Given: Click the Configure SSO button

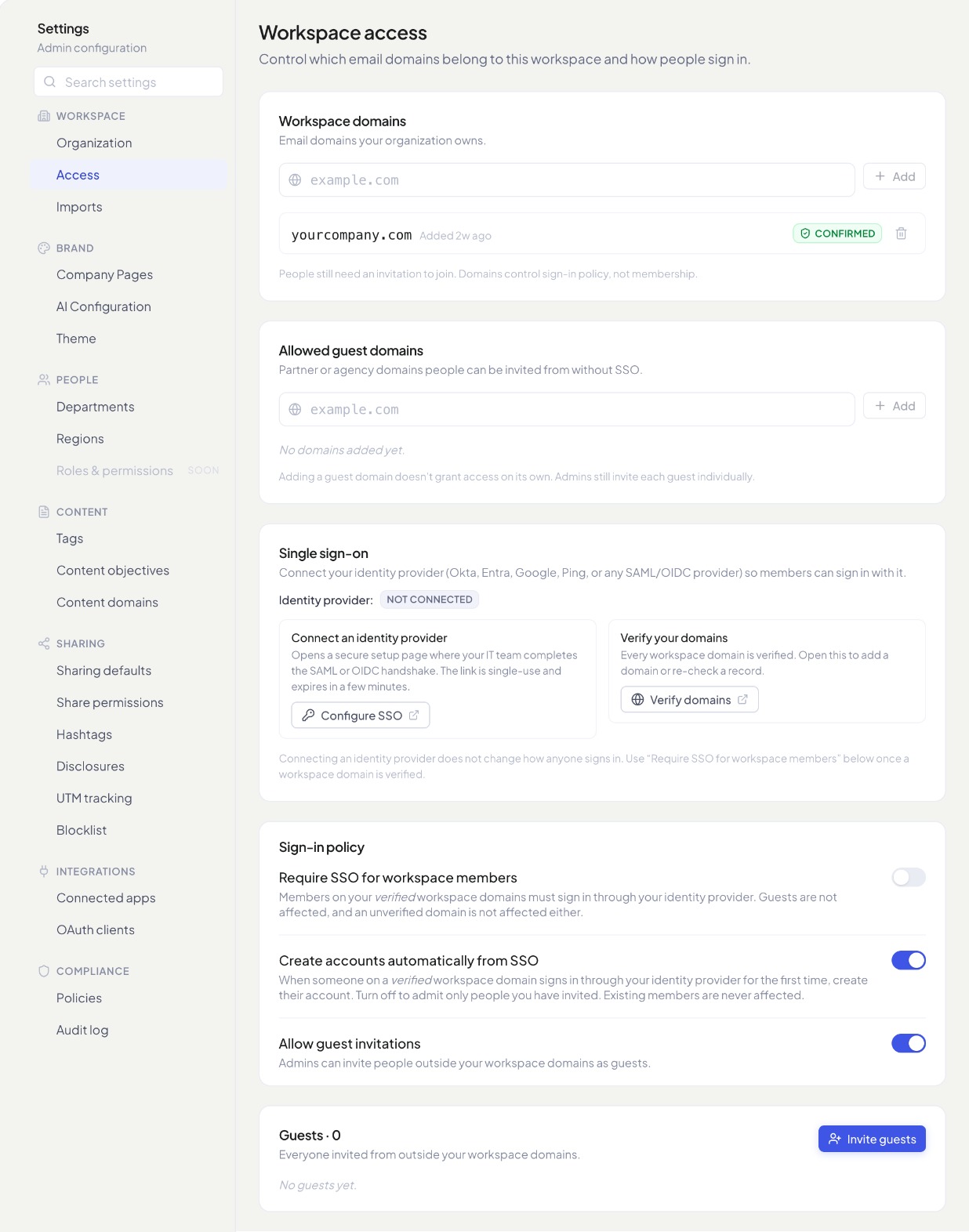Looking at the screenshot, I should 361,716.
